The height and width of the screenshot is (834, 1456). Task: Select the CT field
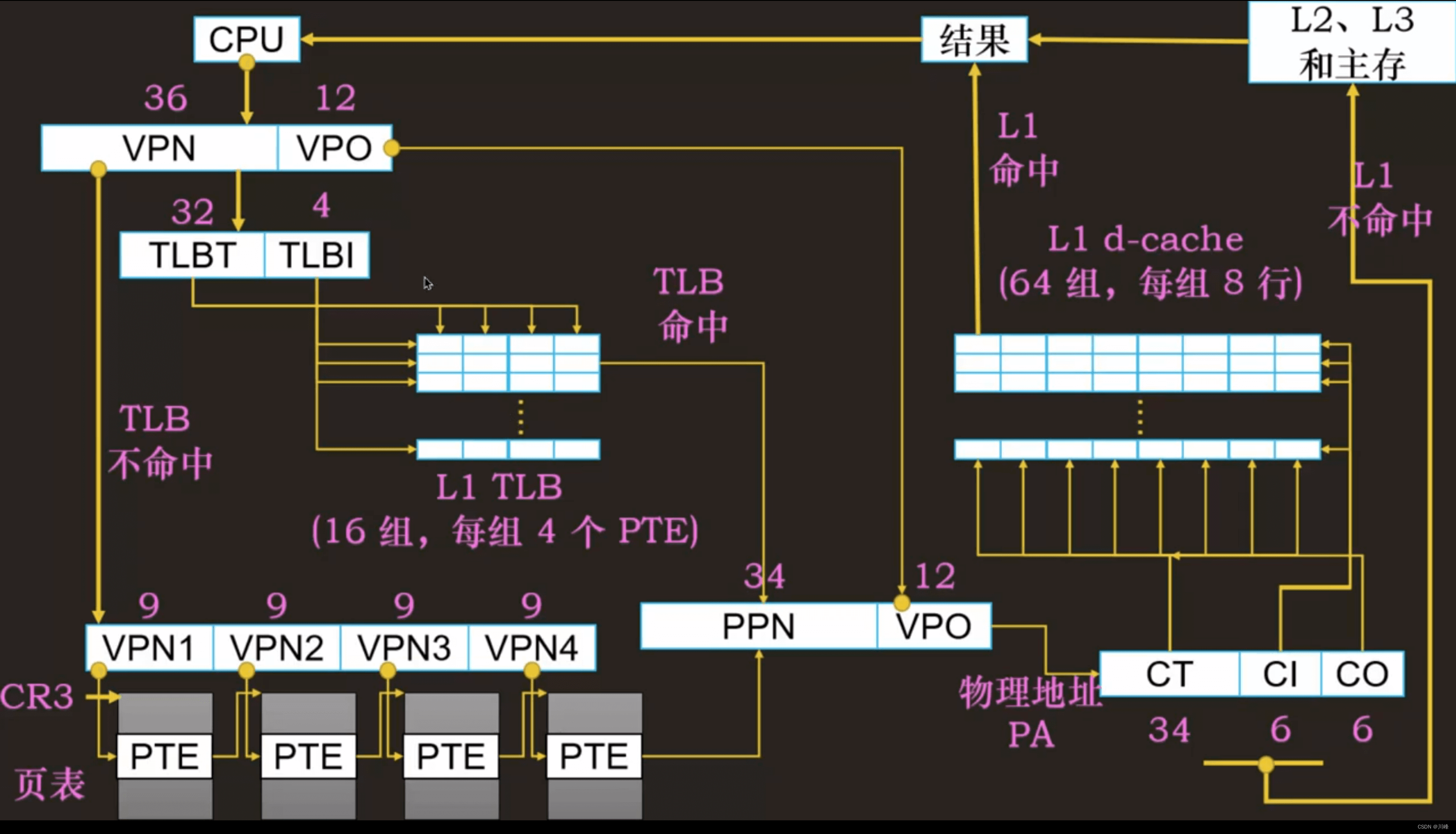(1170, 674)
